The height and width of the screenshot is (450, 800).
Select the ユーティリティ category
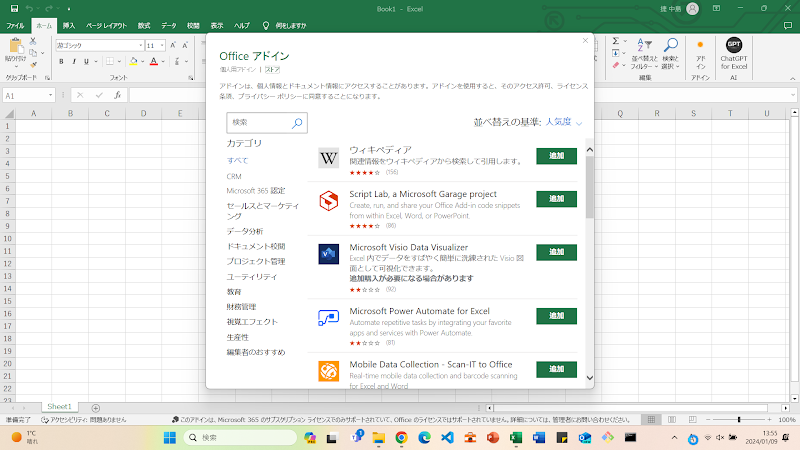pos(252,277)
